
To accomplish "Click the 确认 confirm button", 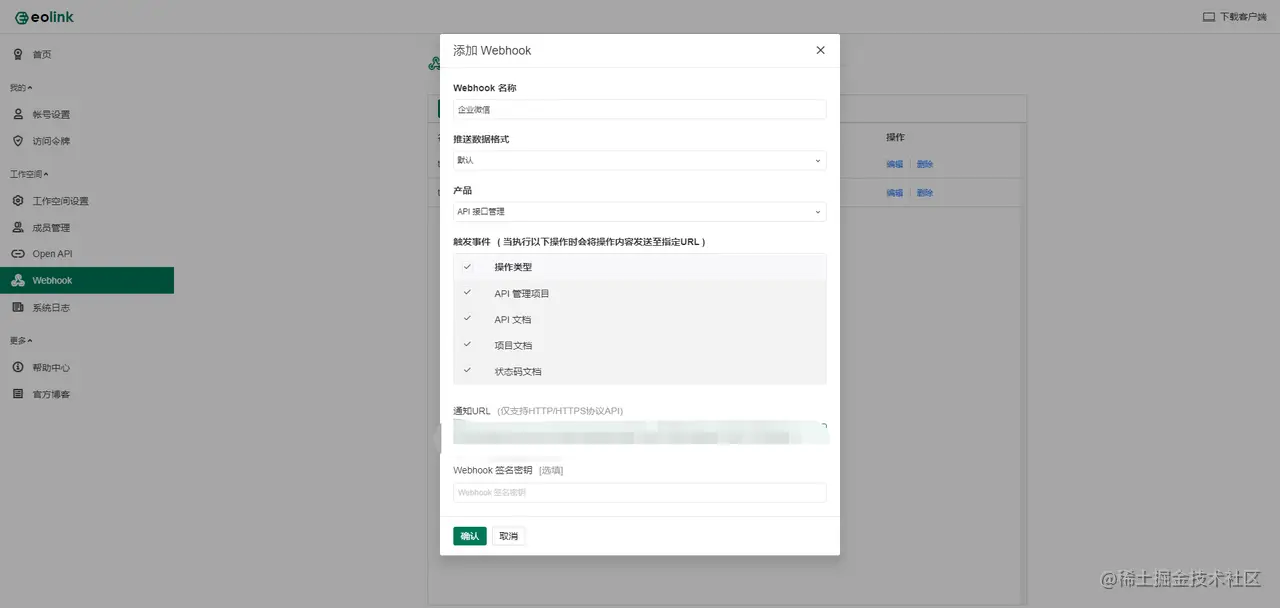I will point(469,535).
